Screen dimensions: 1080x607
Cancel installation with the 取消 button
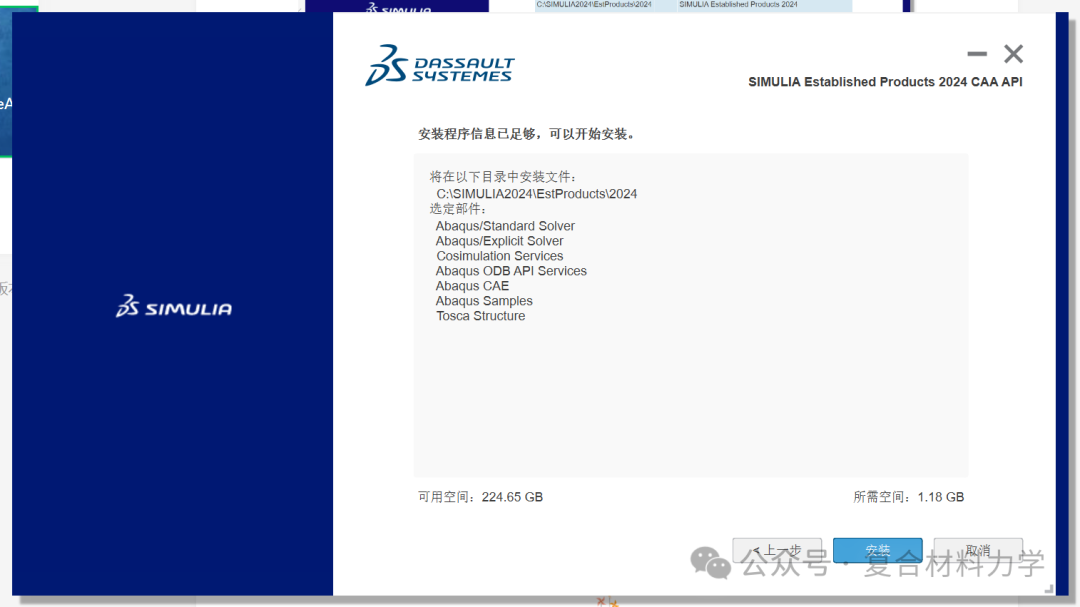pos(978,550)
